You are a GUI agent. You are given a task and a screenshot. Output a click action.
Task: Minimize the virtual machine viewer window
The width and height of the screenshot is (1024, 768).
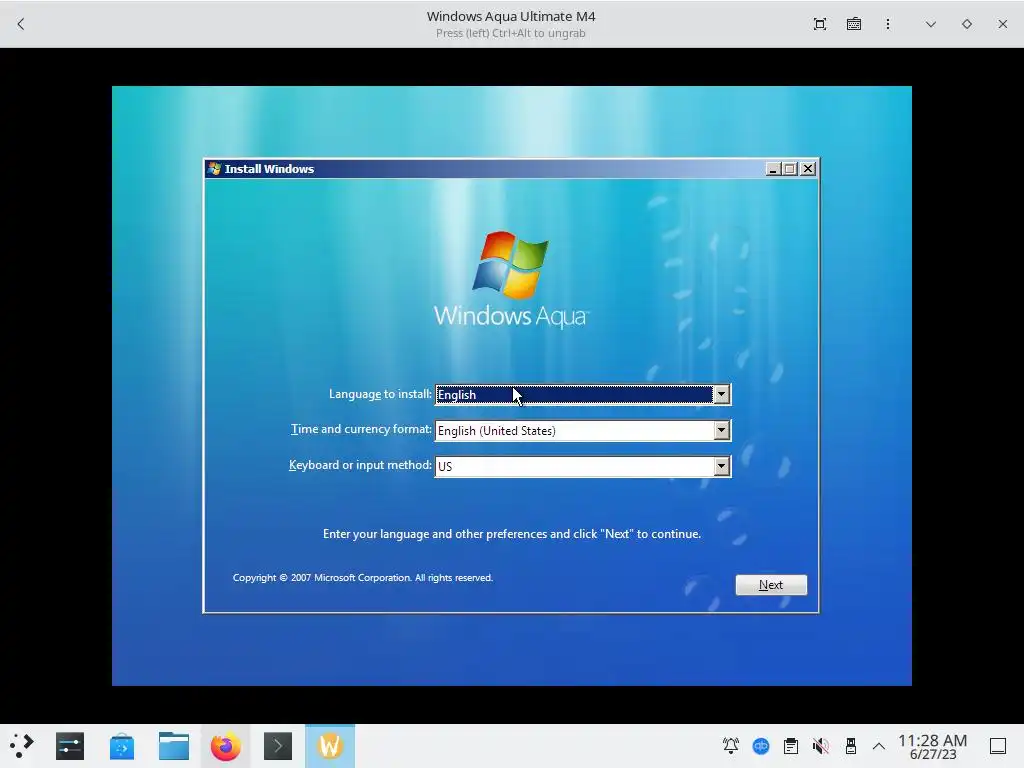[x=931, y=24]
